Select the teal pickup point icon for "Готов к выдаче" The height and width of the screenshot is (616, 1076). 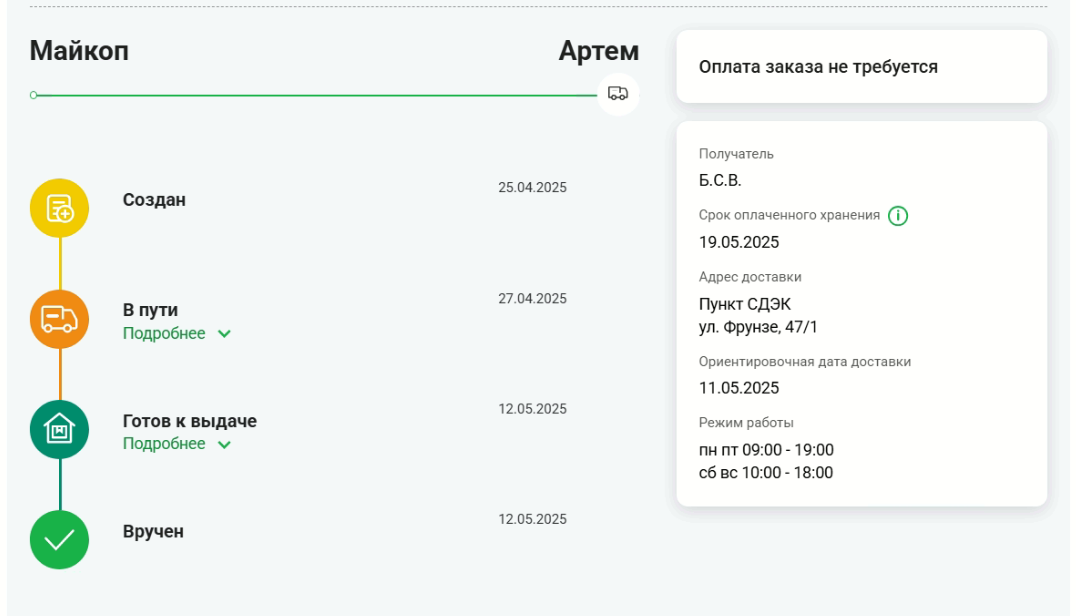click(x=59, y=429)
